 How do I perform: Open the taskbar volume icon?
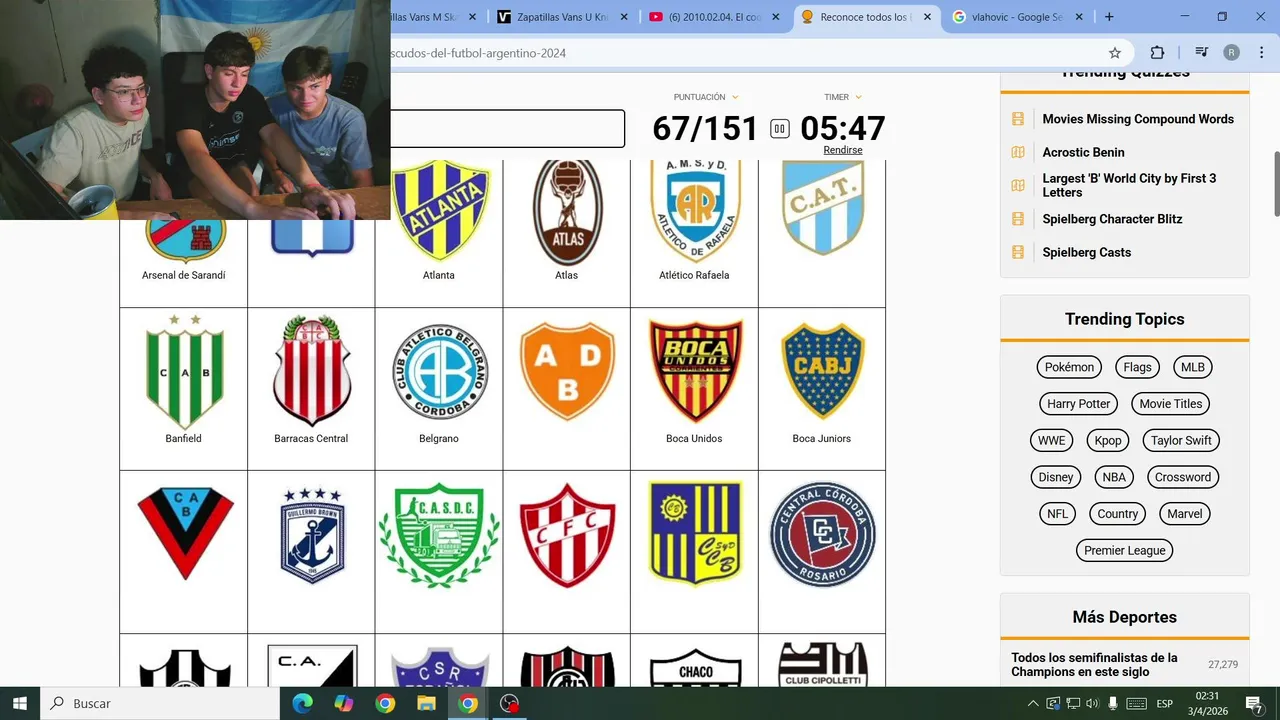(x=1092, y=703)
